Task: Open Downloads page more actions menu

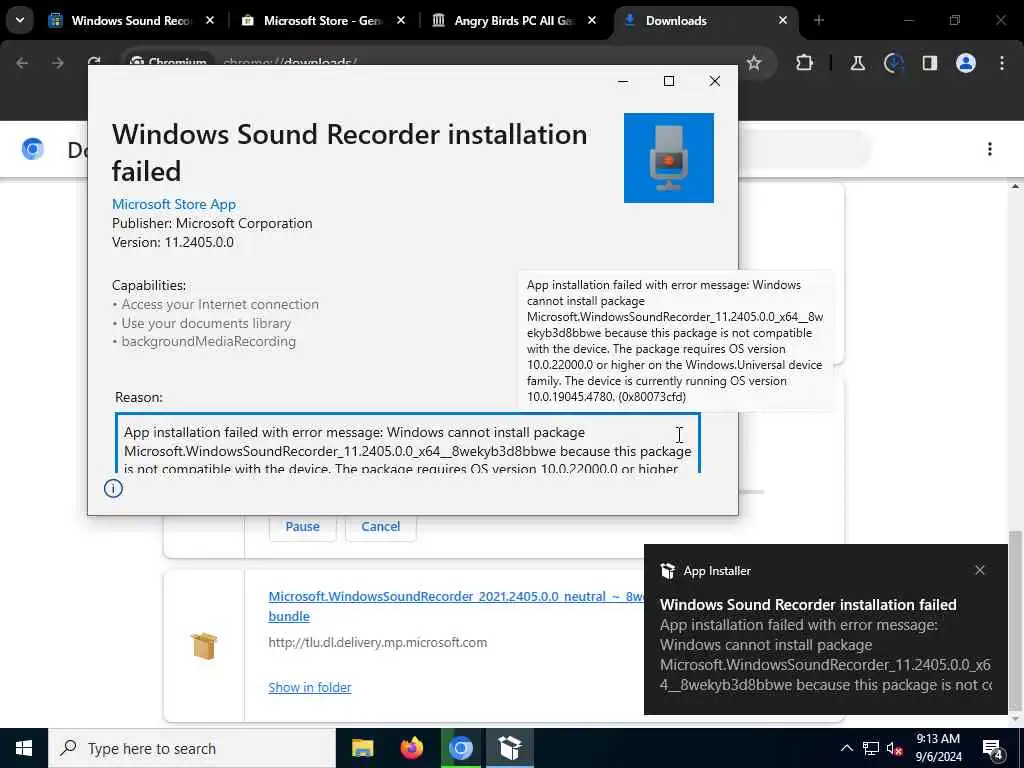Action: [x=990, y=149]
